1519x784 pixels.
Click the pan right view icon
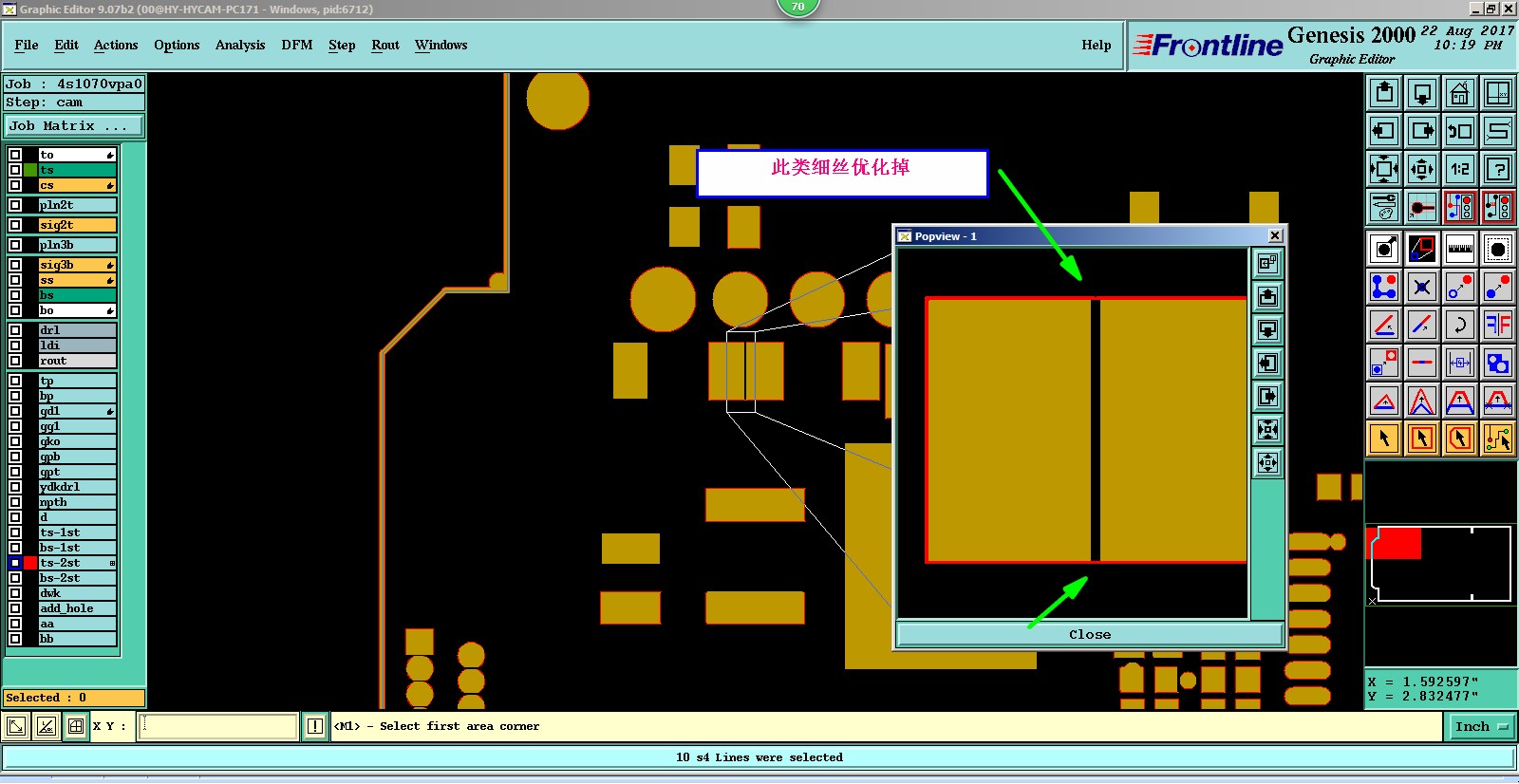tap(1422, 131)
